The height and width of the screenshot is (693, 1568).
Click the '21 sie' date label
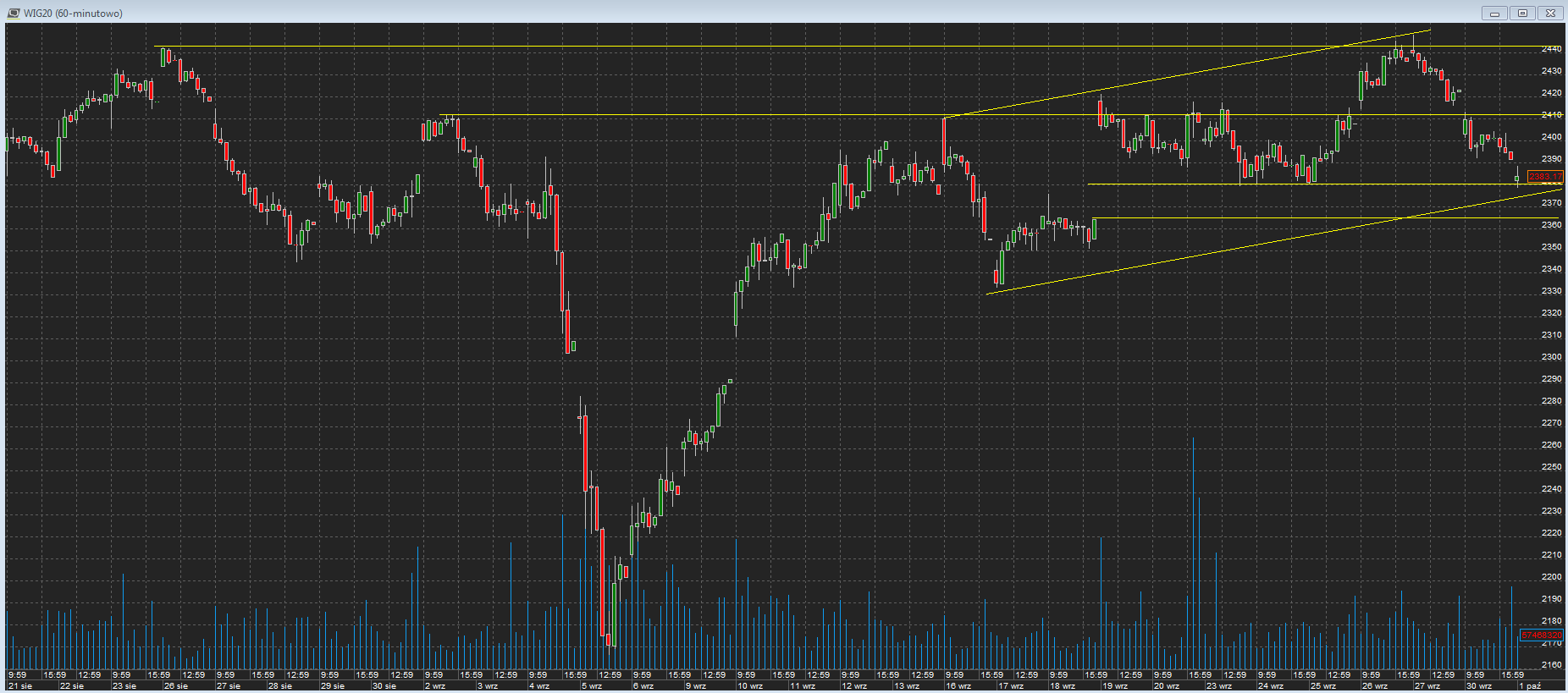click(x=20, y=686)
